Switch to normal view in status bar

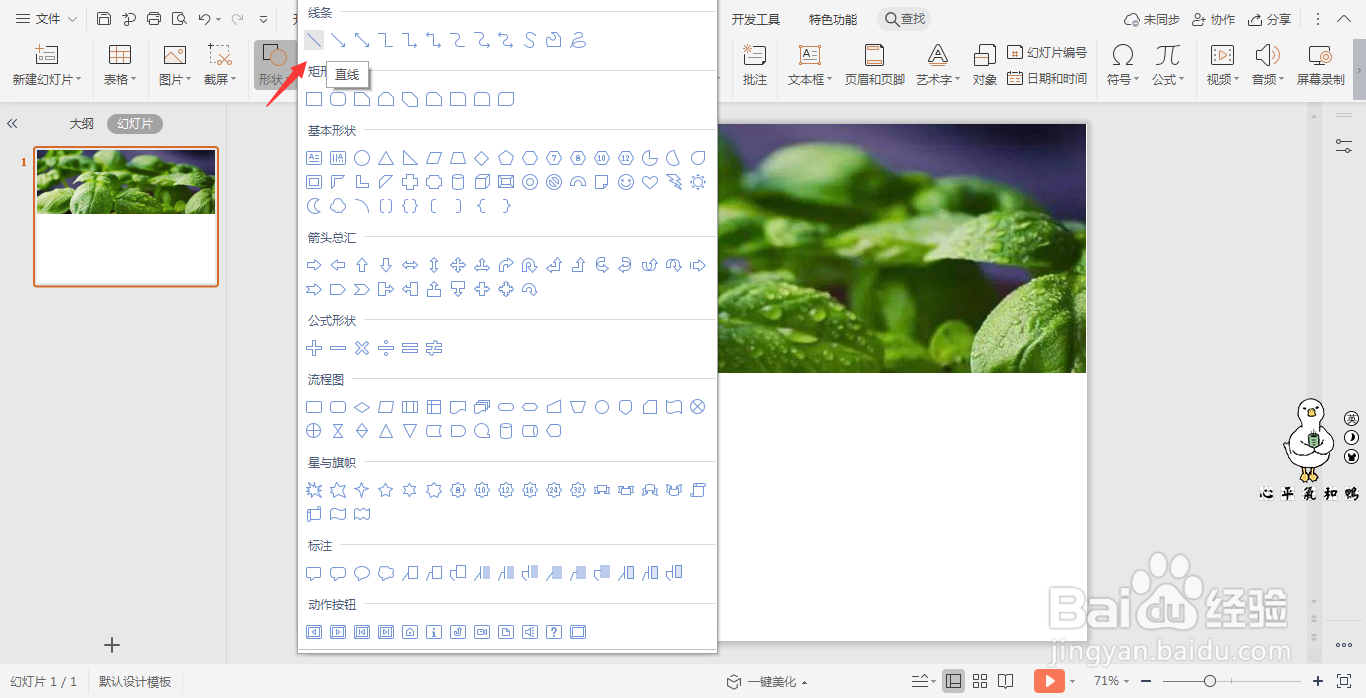(953, 681)
